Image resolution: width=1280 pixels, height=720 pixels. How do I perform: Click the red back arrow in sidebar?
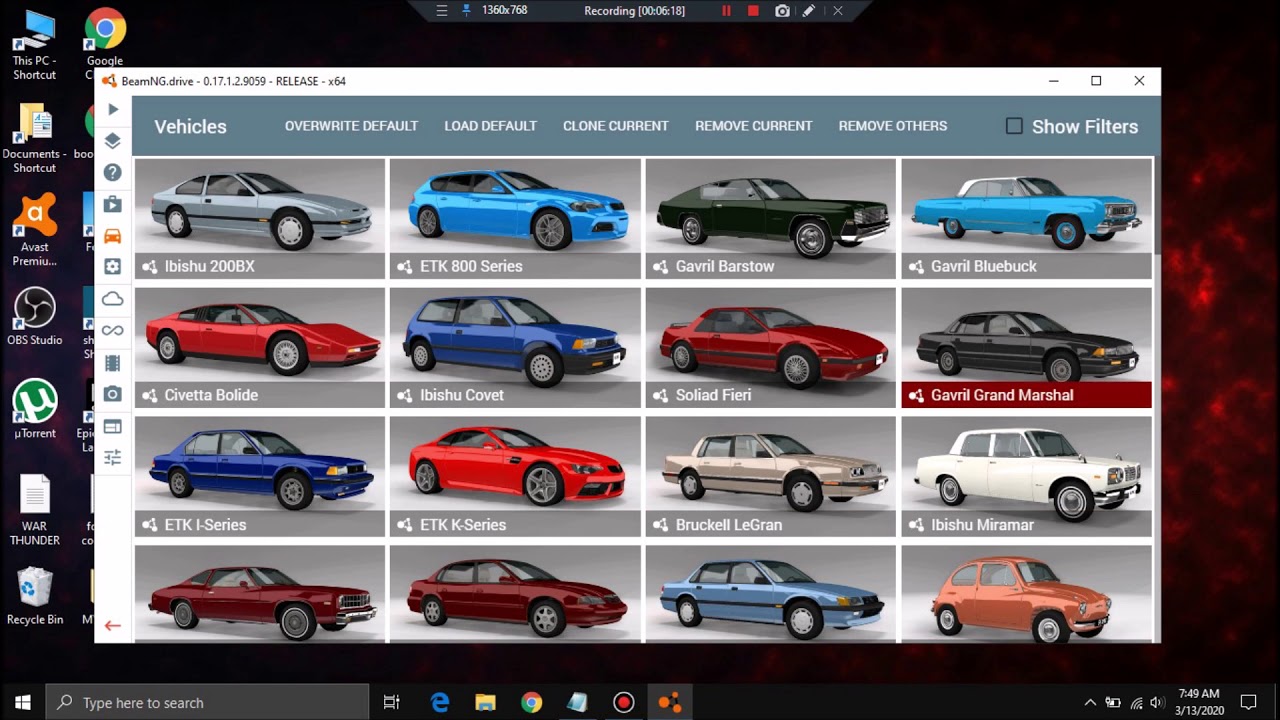pos(113,626)
